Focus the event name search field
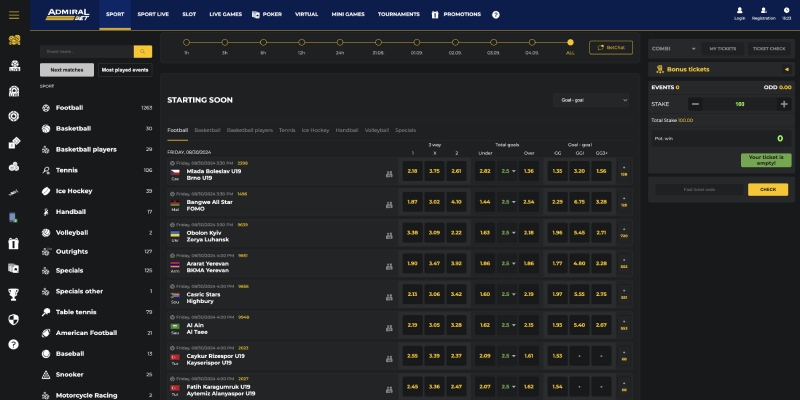Image resolution: width=800 pixels, height=400 pixels. pos(87,52)
